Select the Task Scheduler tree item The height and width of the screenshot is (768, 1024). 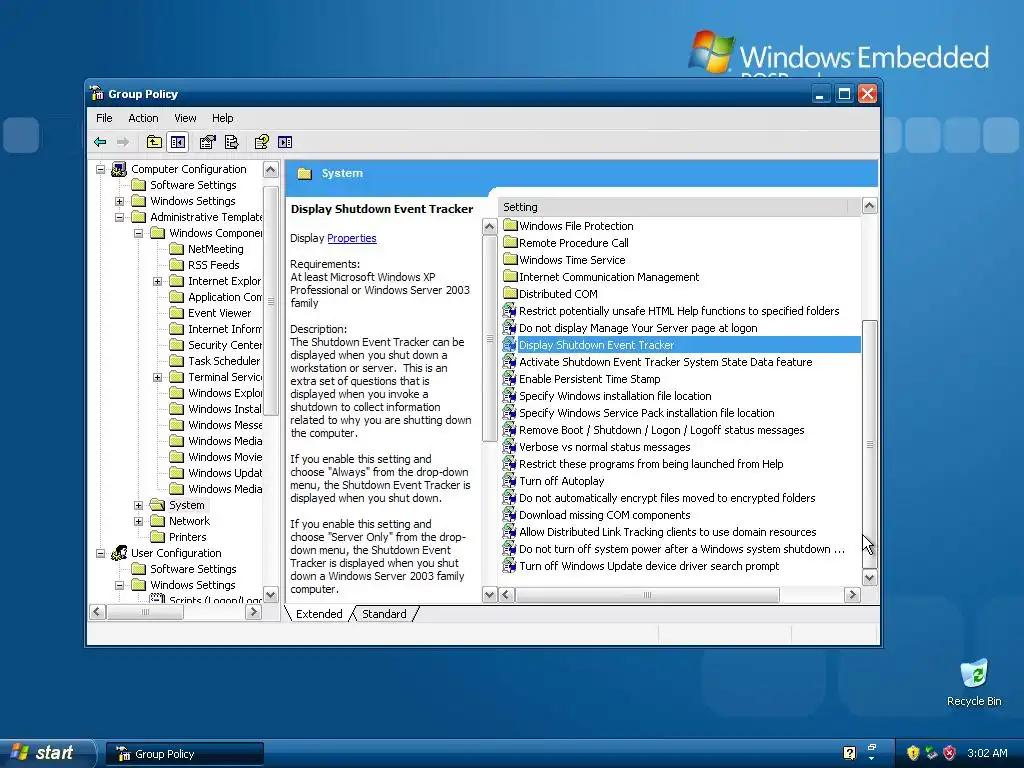(x=224, y=361)
